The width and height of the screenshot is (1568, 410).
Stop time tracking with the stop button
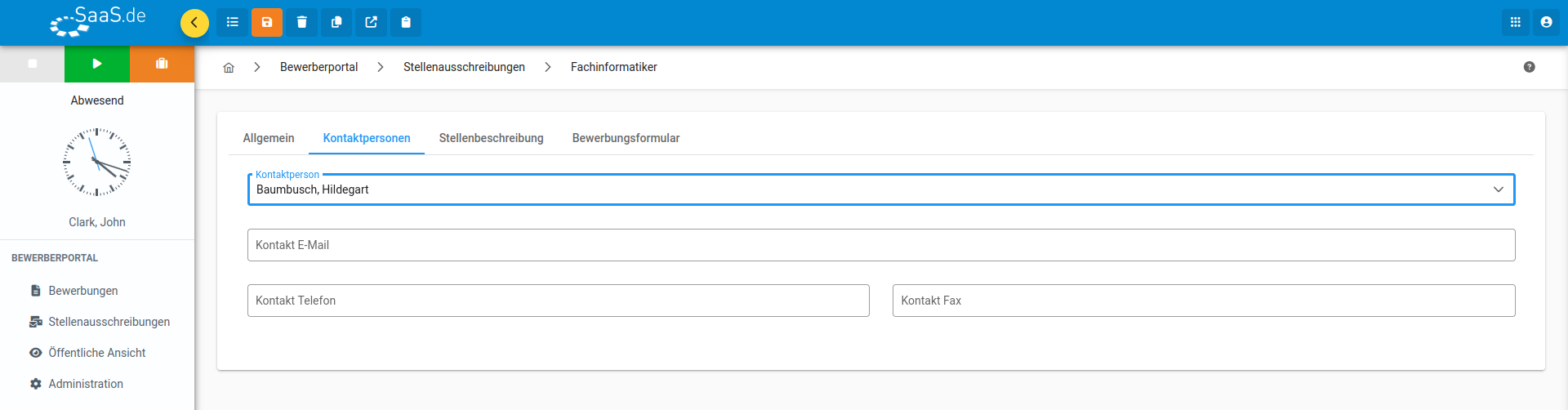click(33, 64)
